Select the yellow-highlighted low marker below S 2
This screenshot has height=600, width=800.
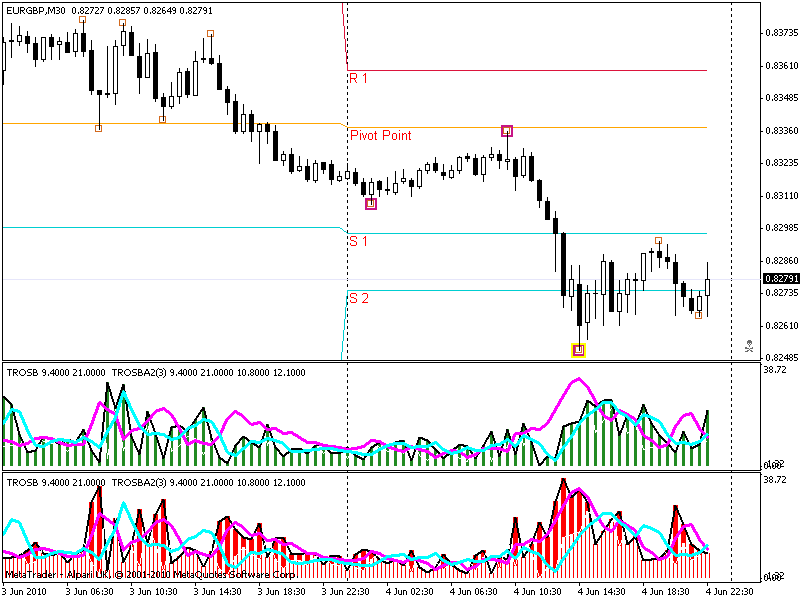(x=578, y=350)
